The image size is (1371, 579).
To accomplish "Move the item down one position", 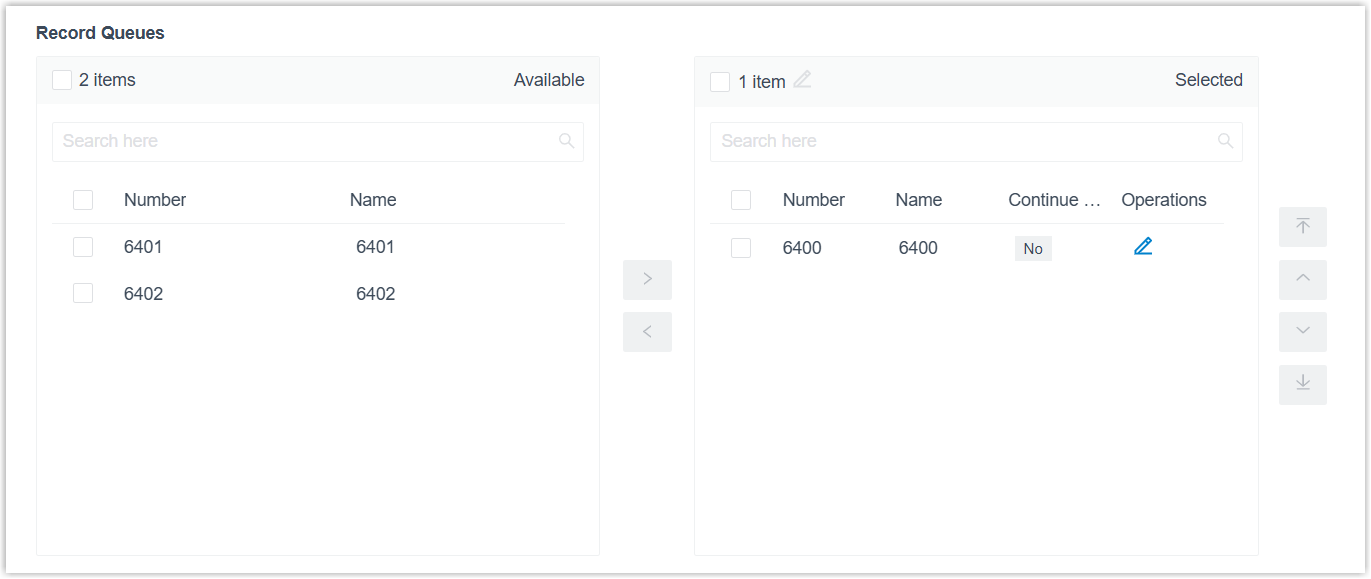I will coord(1302,332).
